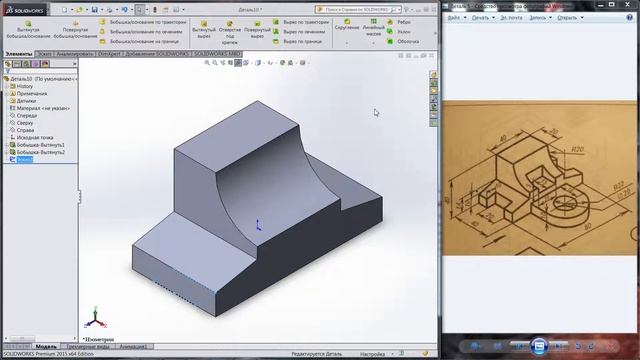
Task: Select Материал <не указан> in tree
Action: point(39,108)
